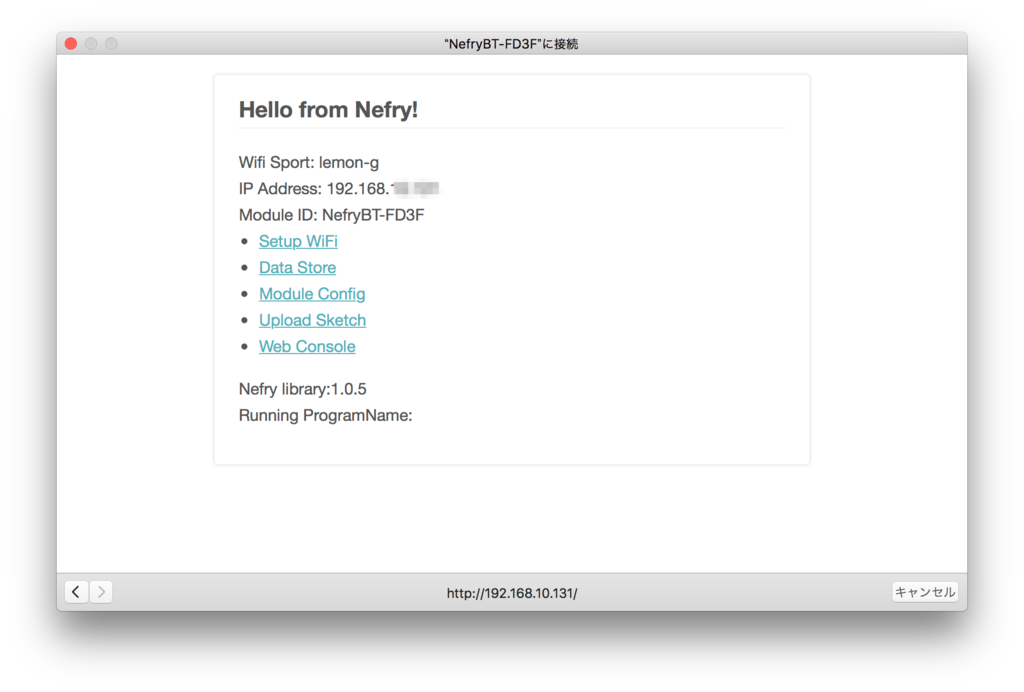Close the window with red button

click(71, 44)
